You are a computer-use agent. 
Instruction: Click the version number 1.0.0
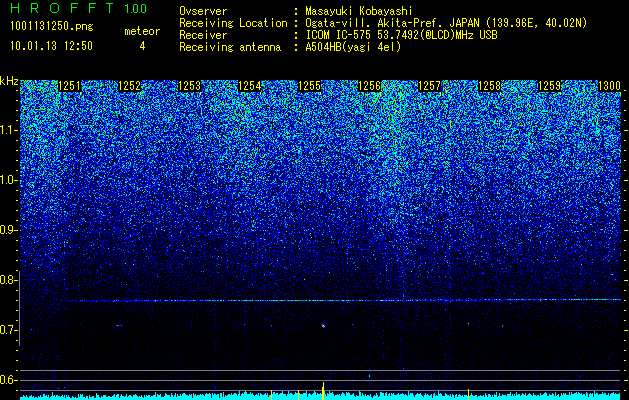point(136,8)
